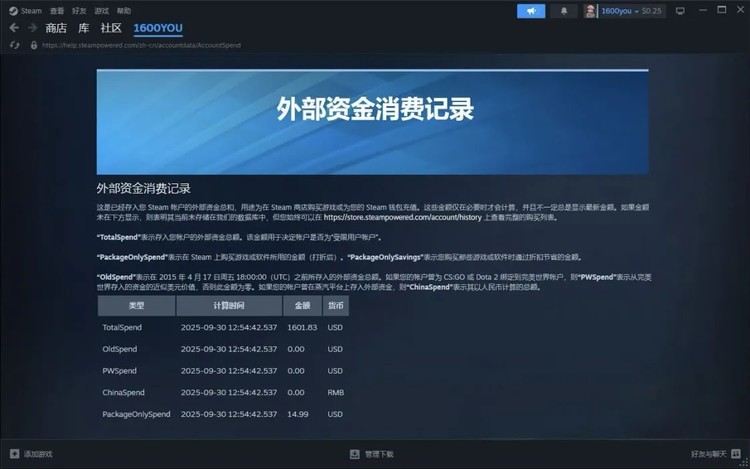750x469 pixels.
Task: Click the 计算时间 column header
Action: coord(229,305)
